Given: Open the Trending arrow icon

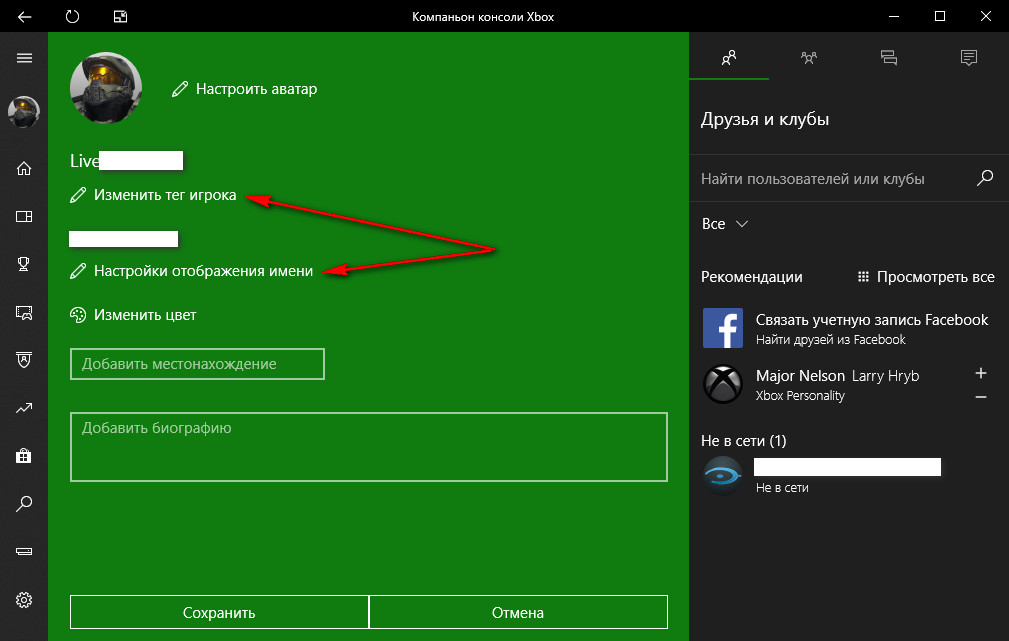Looking at the screenshot, I should click(x=24, y=408).
